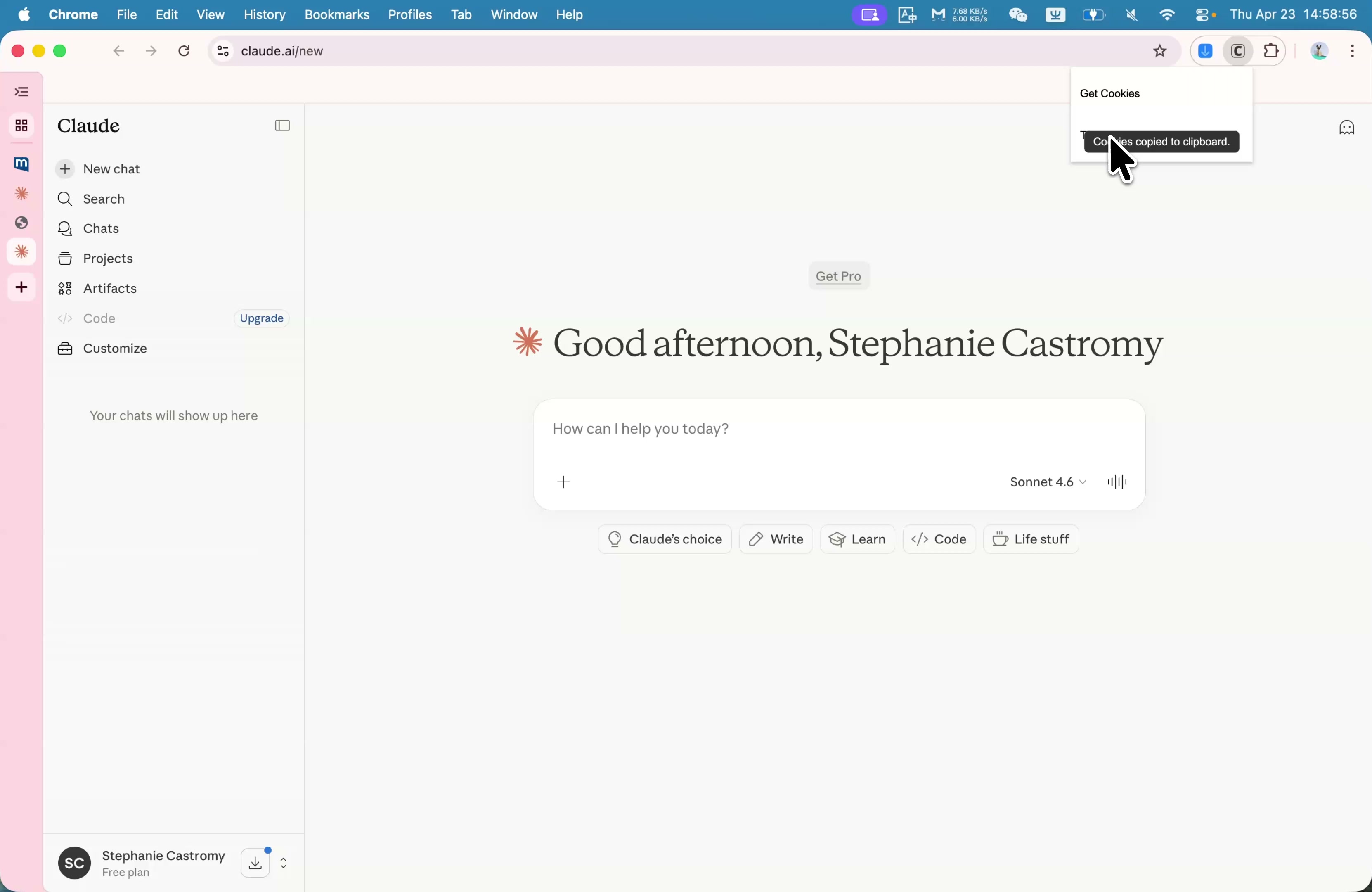
Task: Open the View menu
Action: coord(211,14)
